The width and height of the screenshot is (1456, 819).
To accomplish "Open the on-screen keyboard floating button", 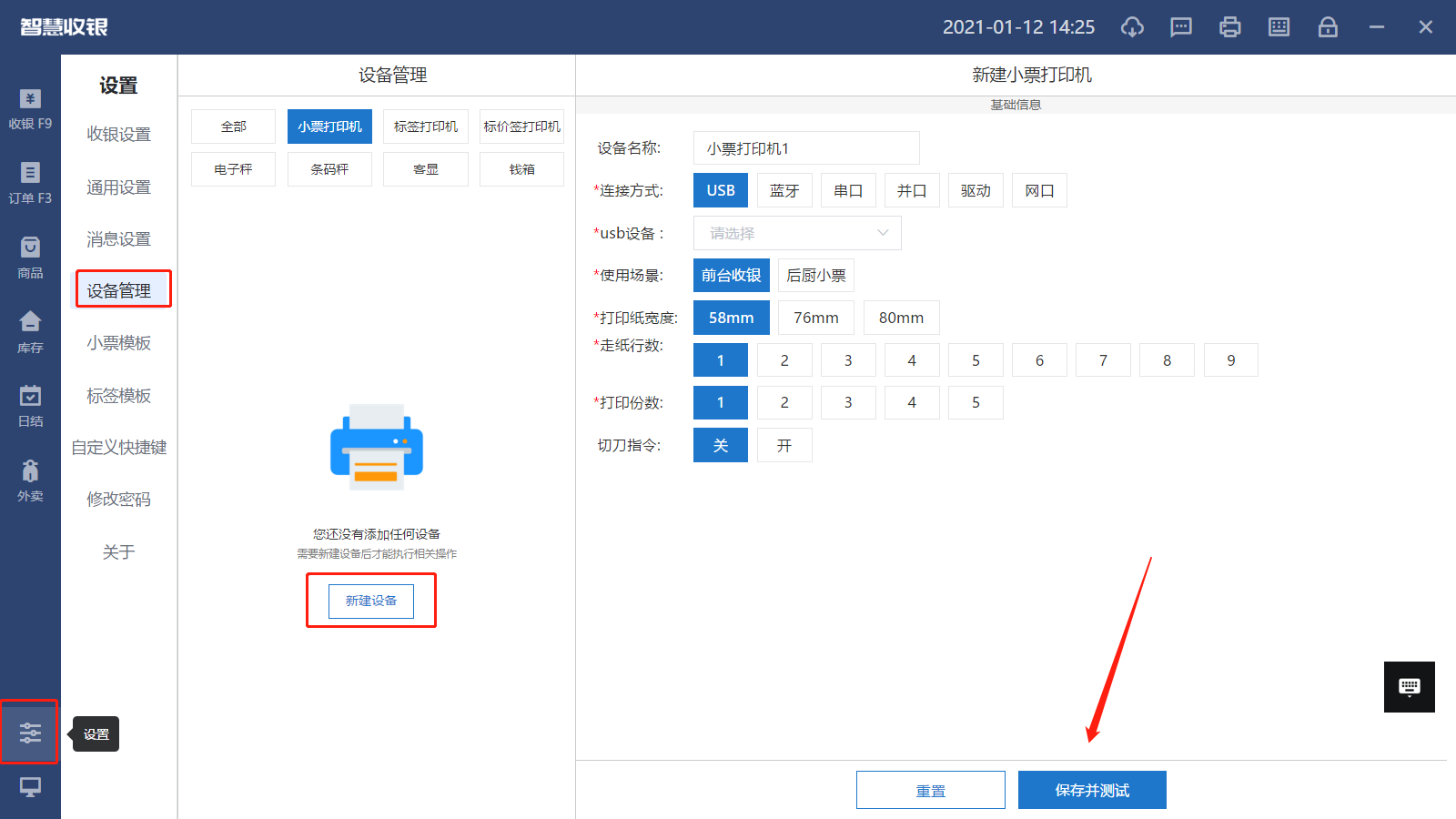I will 1409,687.
